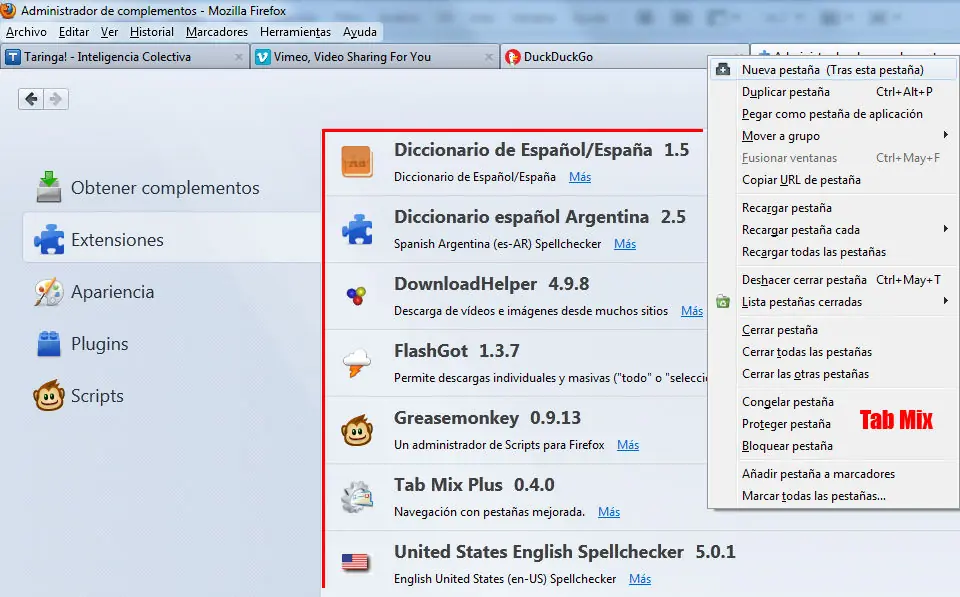Switch to the Taringa! Inteligencia Colectiva tab
This screenshot has width=960, height=597.
125,57
